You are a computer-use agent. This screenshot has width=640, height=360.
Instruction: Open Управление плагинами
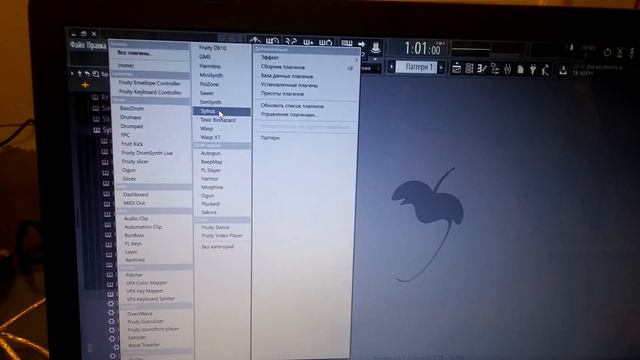click(x=289, y=115)
